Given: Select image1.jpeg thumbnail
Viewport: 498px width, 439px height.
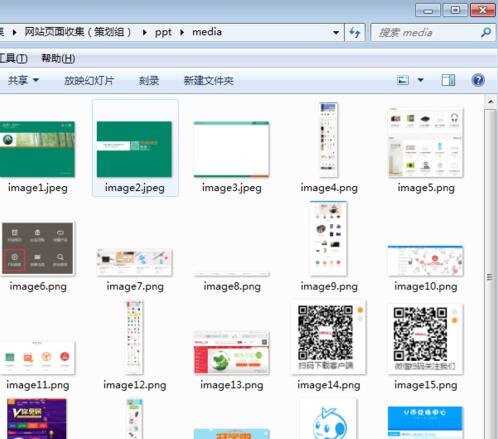Looking at the screenshot, I should [x=37, y=149].
